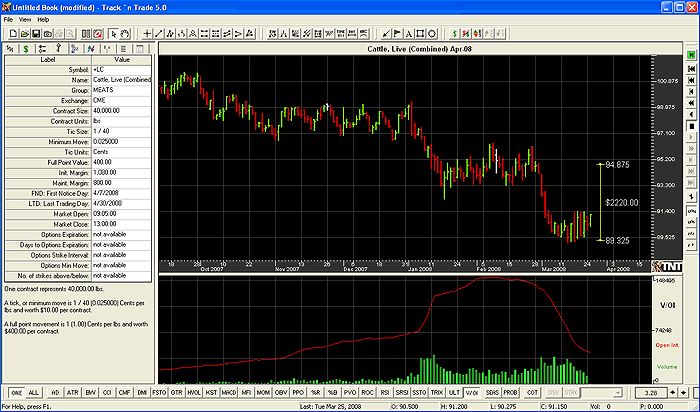Image resolution: width=700 pixels, height=412 pixels.
Task: Select the rectangle drawing tool
Action: point(421,33)
